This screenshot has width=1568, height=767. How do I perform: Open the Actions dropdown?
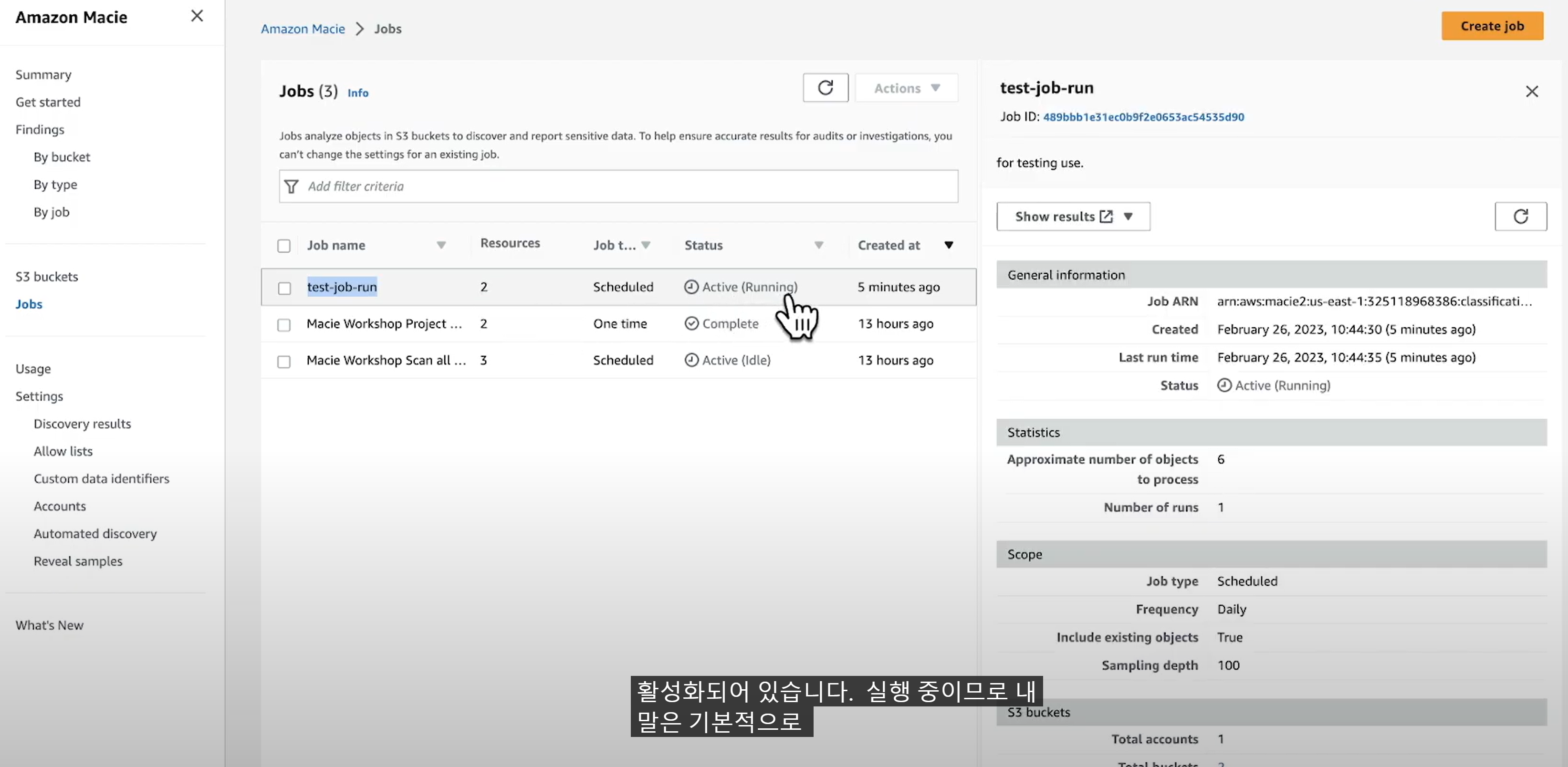coord(906,88)
